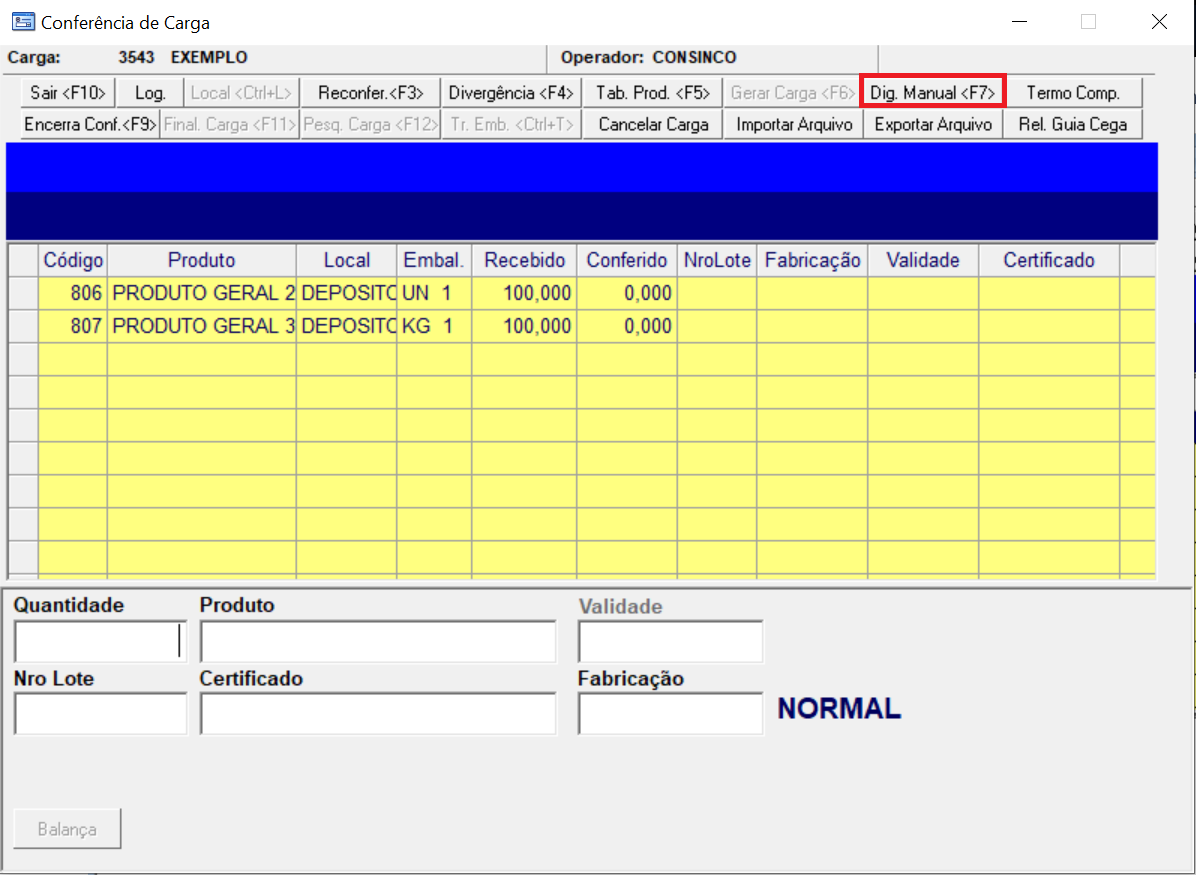Click Recebido value in row 806
This screenshot has width=1196, height=875.
525,293
